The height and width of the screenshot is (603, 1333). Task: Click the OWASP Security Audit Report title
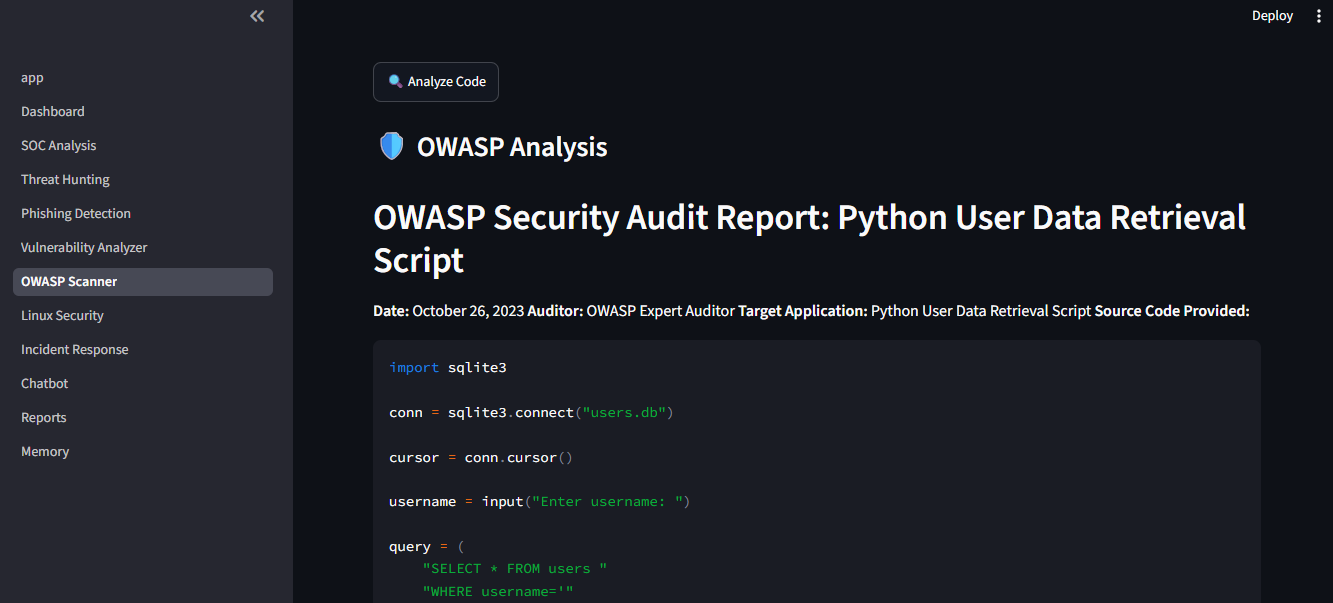(x=809, y=238)
